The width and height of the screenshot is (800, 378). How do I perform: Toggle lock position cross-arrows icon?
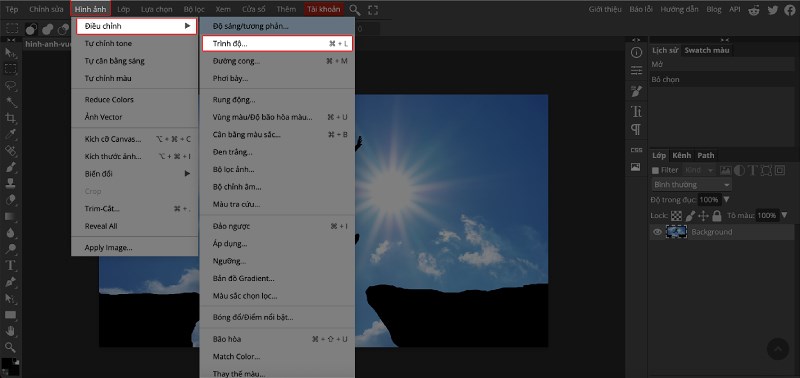coord(703,216)
